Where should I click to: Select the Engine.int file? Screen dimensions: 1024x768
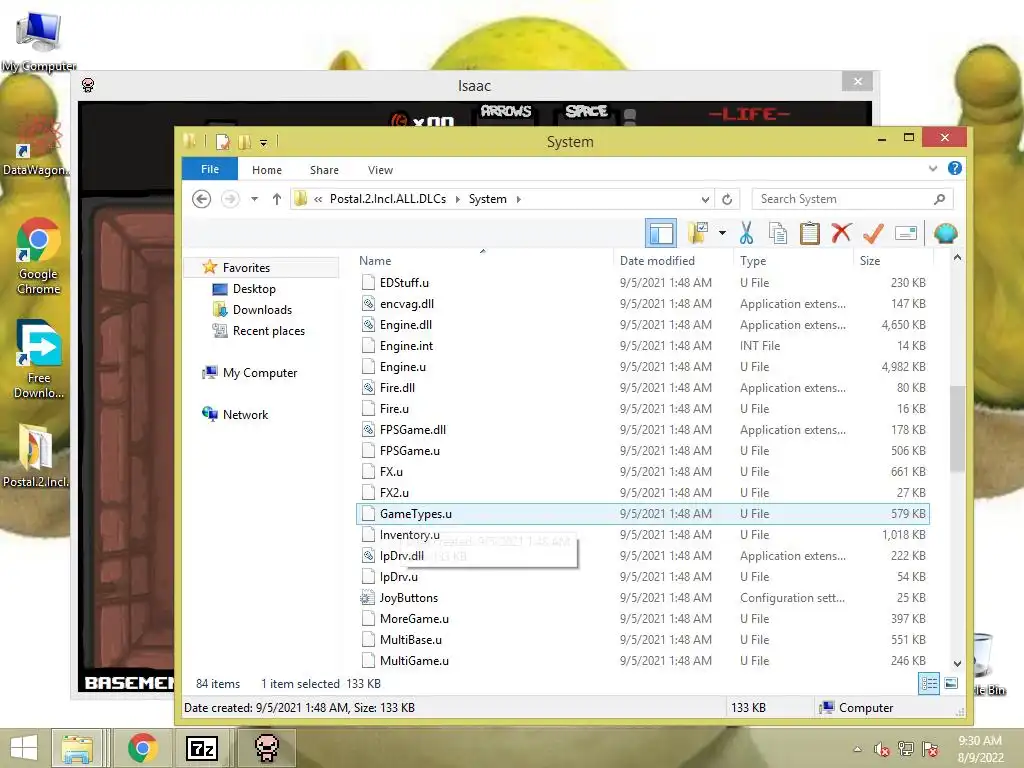pos(643,345)
